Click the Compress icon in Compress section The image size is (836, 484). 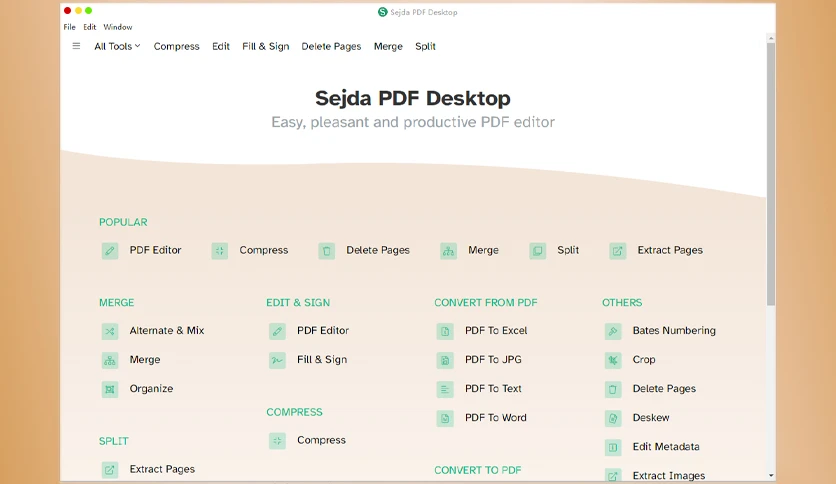pyautogui.click(x=277, y=441)
